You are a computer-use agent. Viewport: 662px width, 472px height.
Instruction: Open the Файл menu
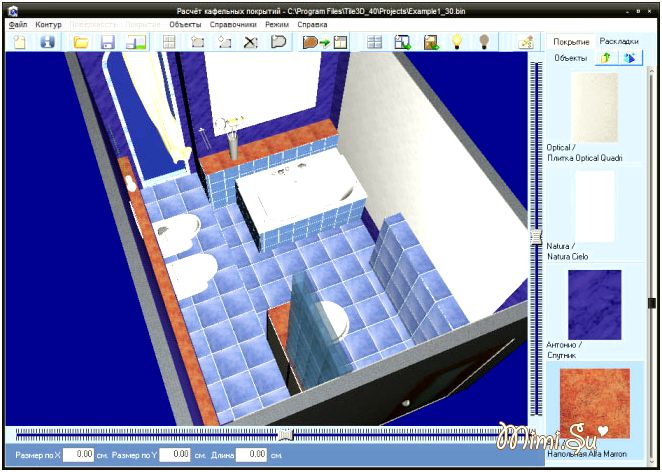tap(18, 24)
